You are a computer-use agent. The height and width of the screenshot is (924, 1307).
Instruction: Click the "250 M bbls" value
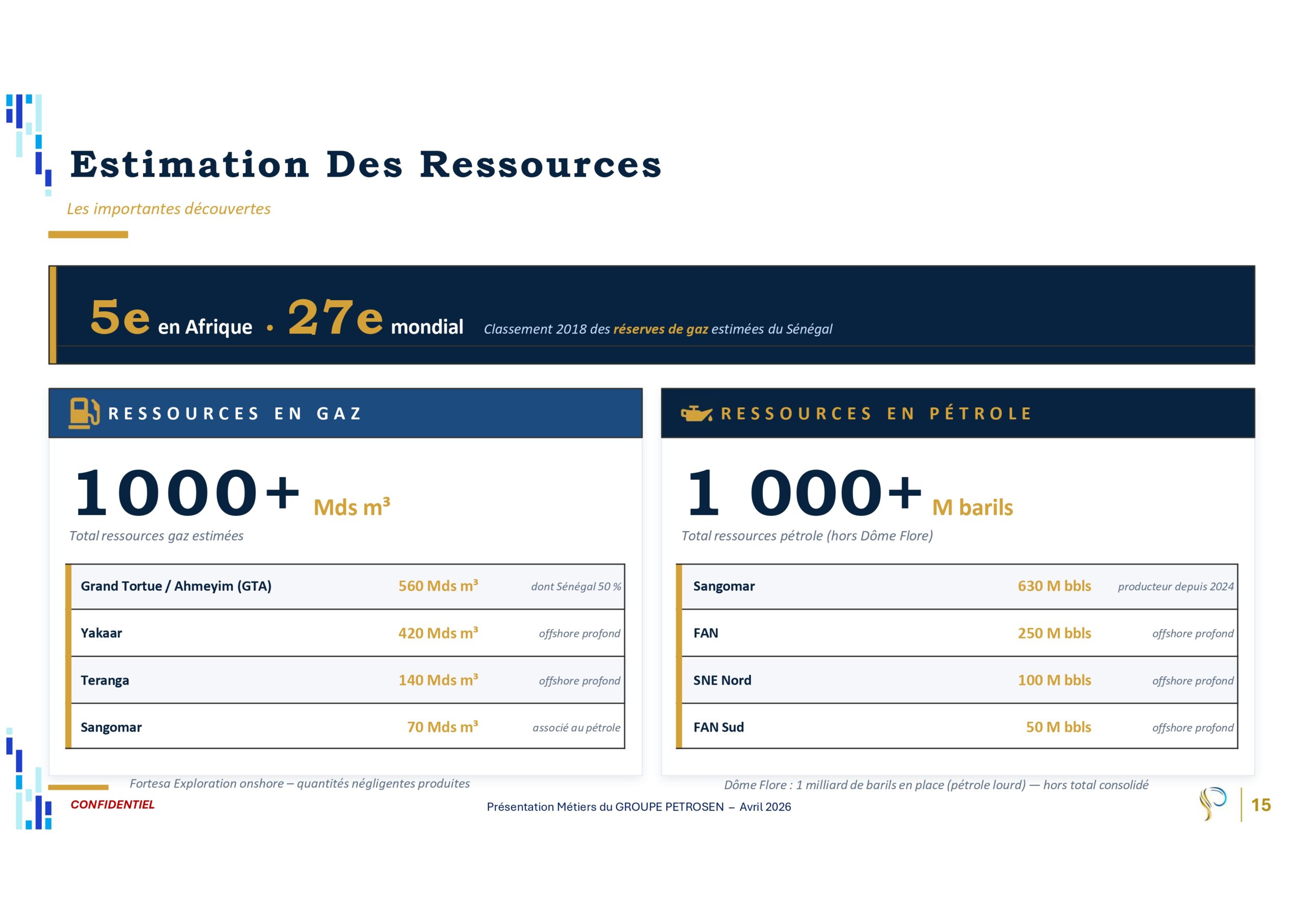(x=1054, y=633)
